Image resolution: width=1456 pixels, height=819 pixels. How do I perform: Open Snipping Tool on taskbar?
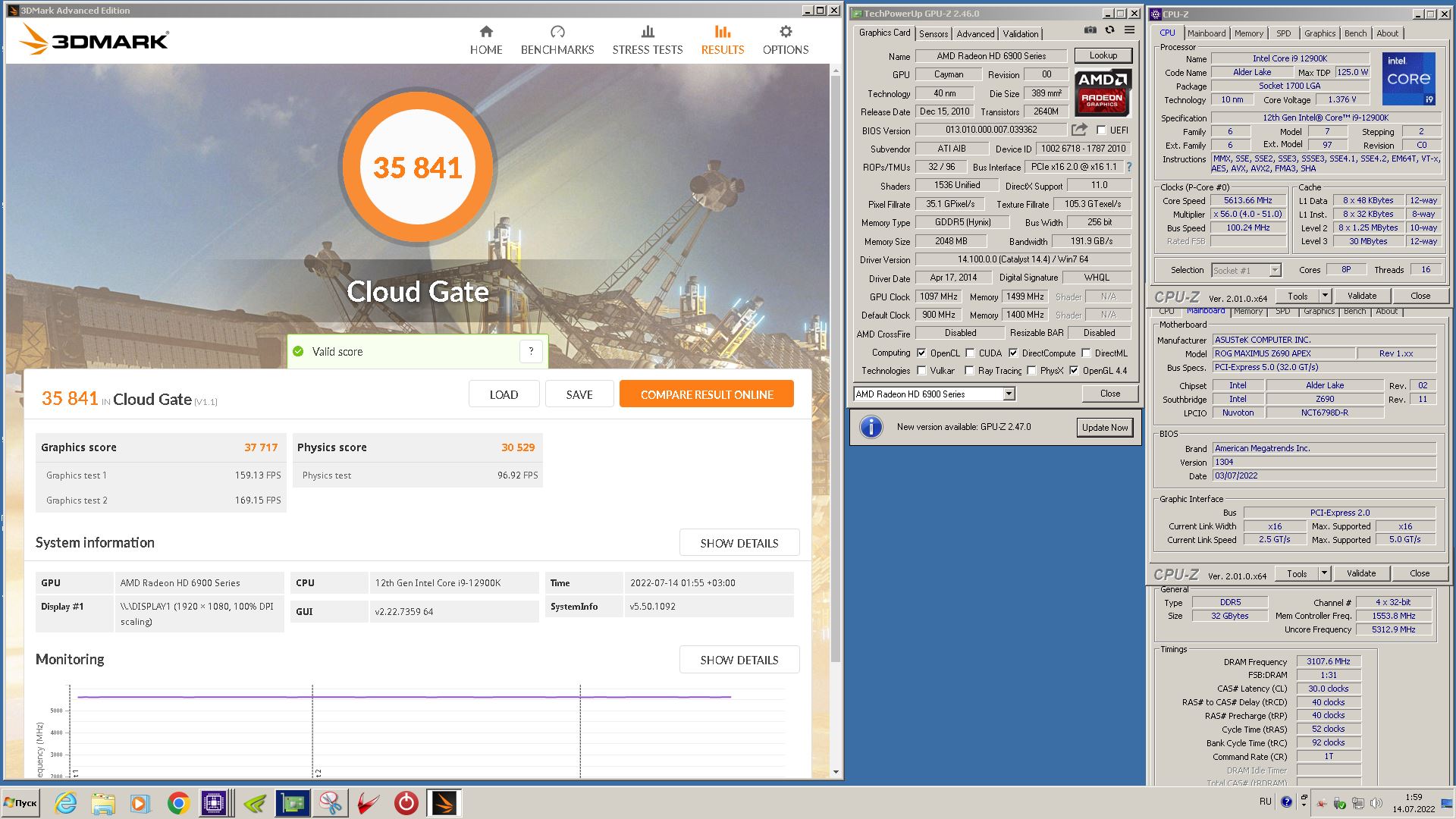(x=330, y=803)
